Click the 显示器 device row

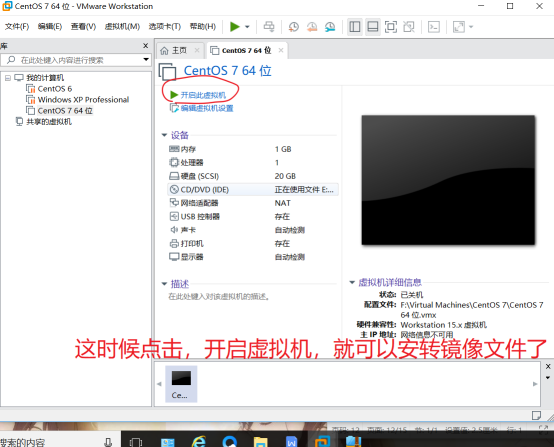click(x=253, y=257)
